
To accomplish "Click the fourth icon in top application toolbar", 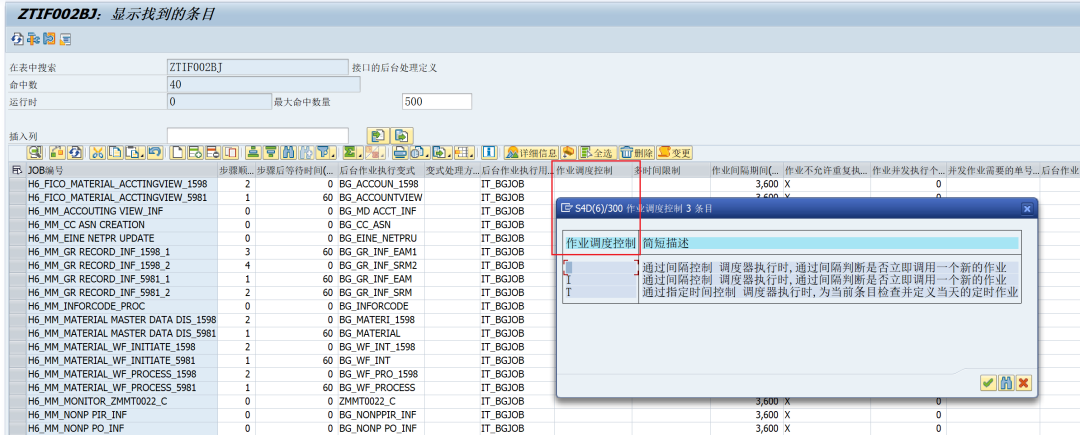I will (66, 39).
